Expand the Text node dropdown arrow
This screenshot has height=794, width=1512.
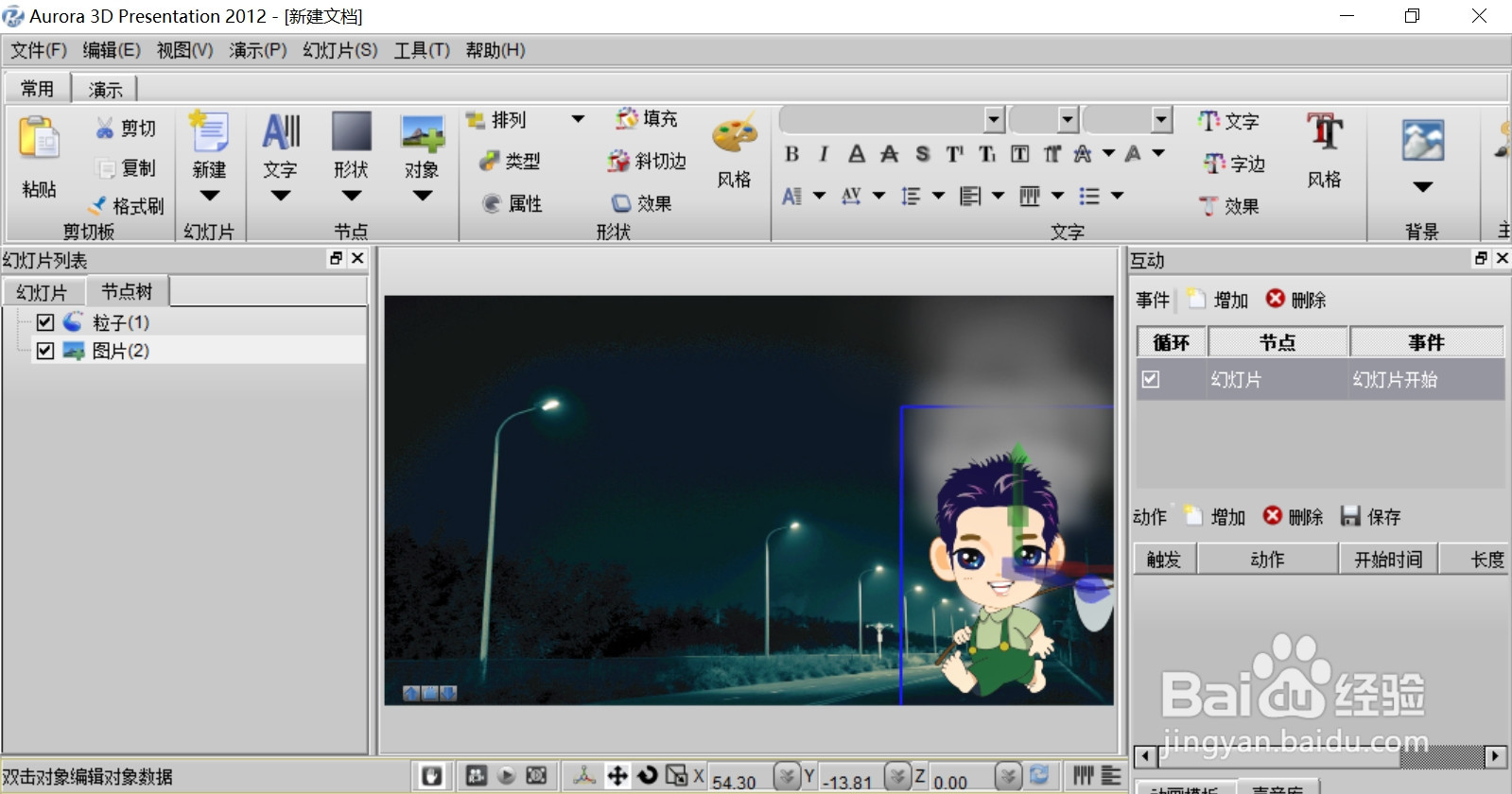pyautogui.click(x=280, y=196)
